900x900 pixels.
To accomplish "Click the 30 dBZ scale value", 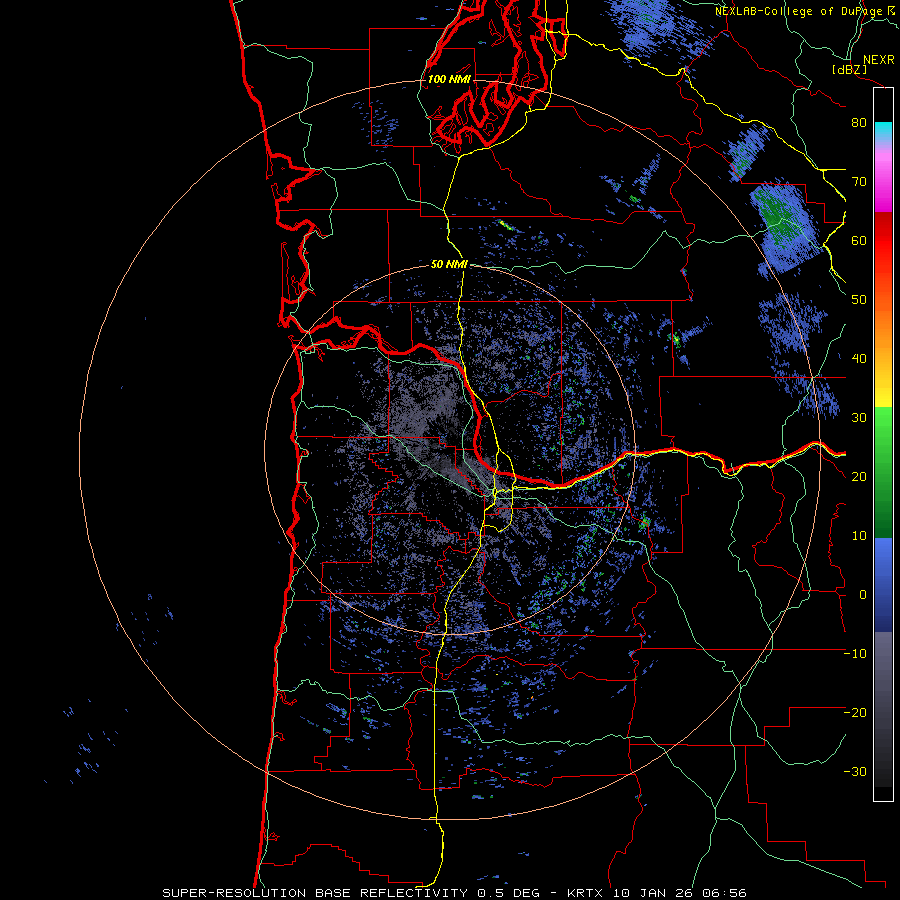I will pyautogui.click(x=859, y=418).
